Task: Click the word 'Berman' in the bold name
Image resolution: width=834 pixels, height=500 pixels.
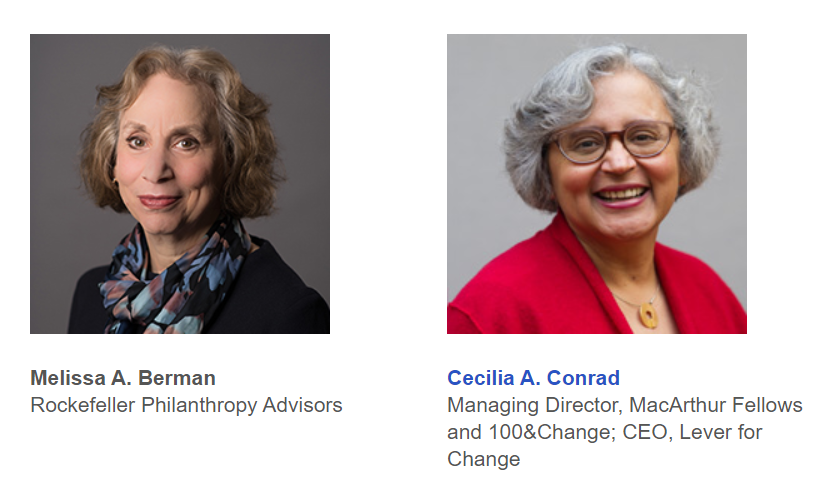Action: point(177,378)
